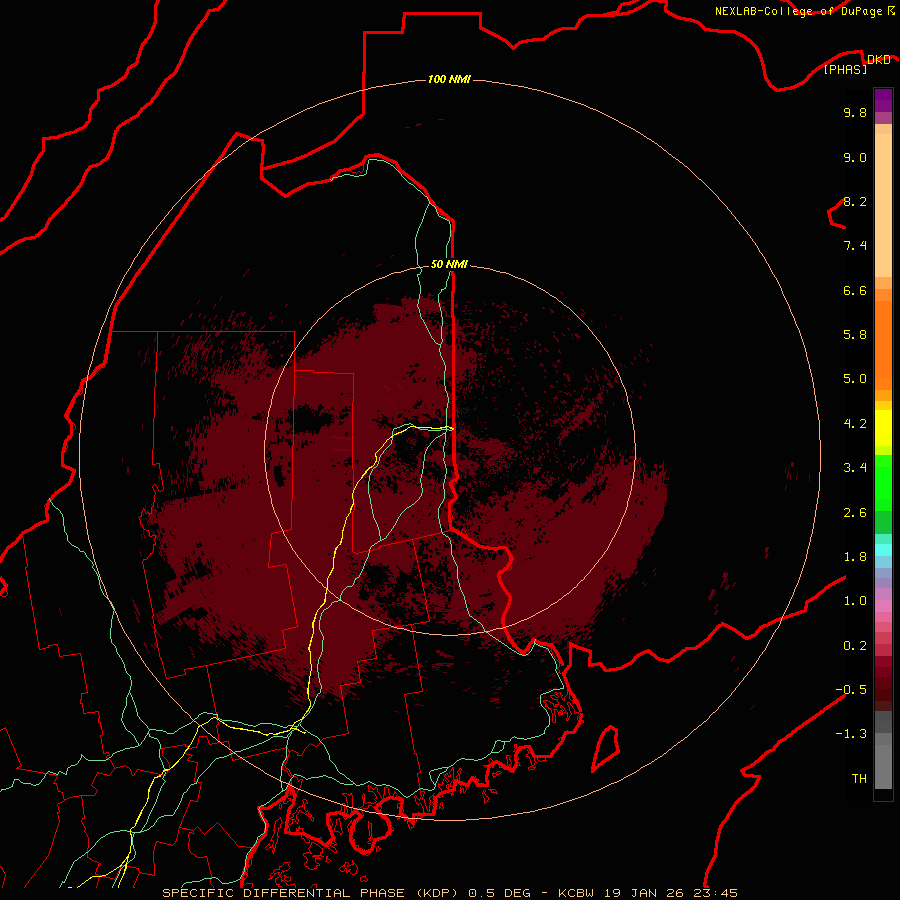
Task: Pick the cyan band in the color bar
Action: coord(883,550)
